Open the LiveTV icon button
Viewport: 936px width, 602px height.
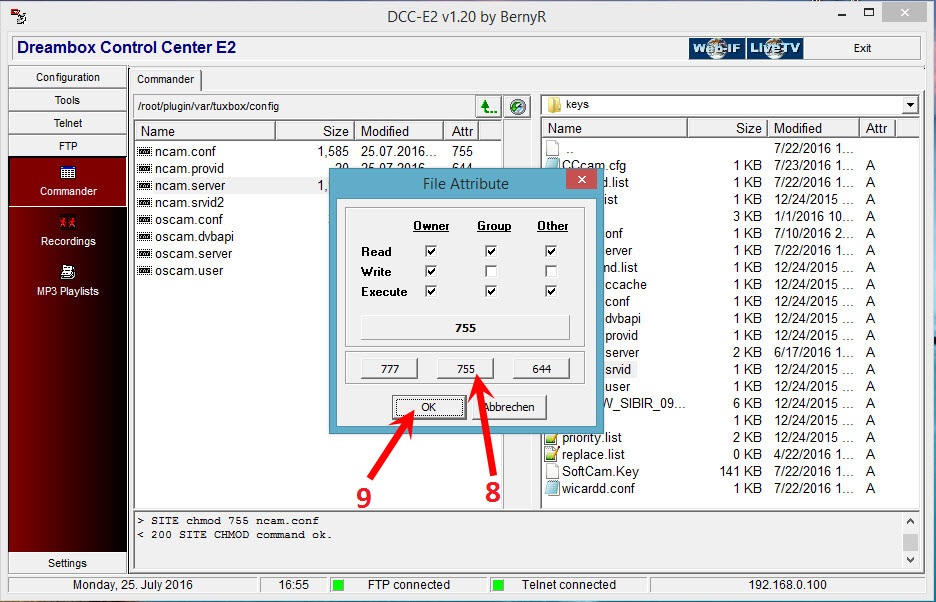[x=775, y=48]
